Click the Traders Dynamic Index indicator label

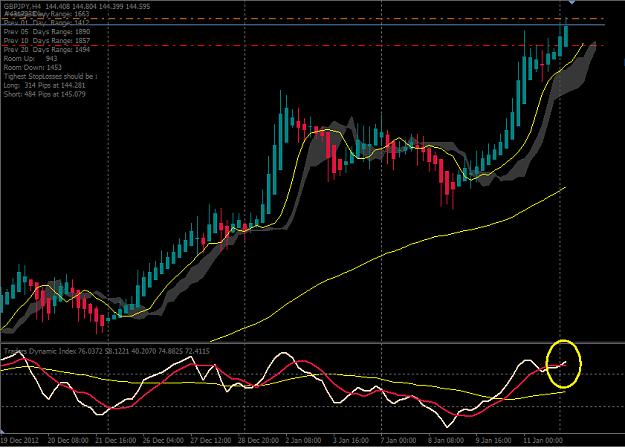click(x=106, y=351)
